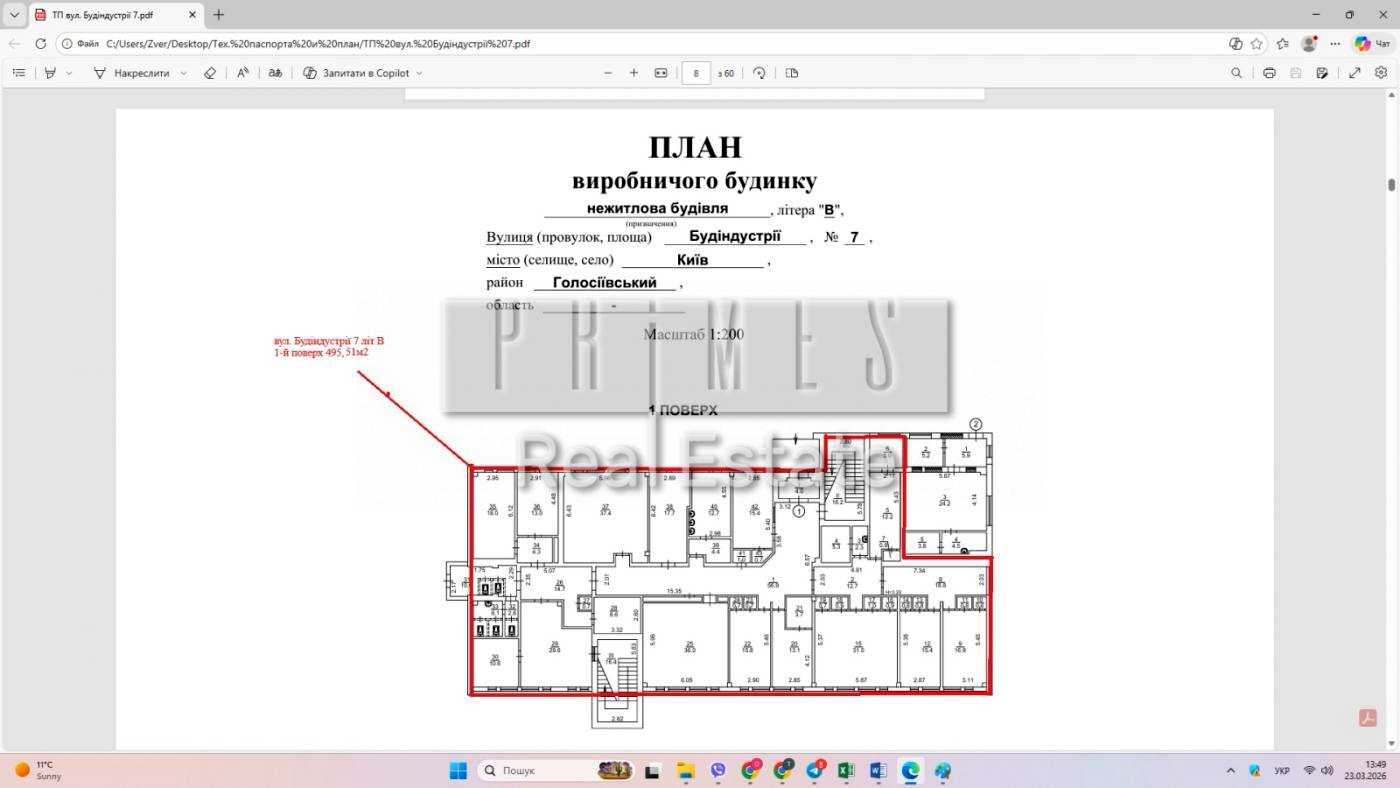Screen dimensions: 1400x788
Task: Open find in PDF search icon
Action: [1236, 73]
